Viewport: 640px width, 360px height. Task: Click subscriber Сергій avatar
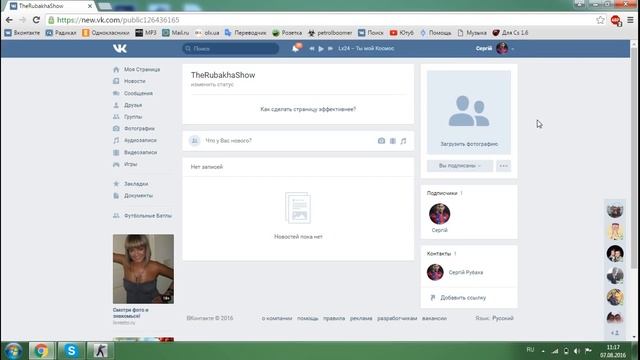440,214
